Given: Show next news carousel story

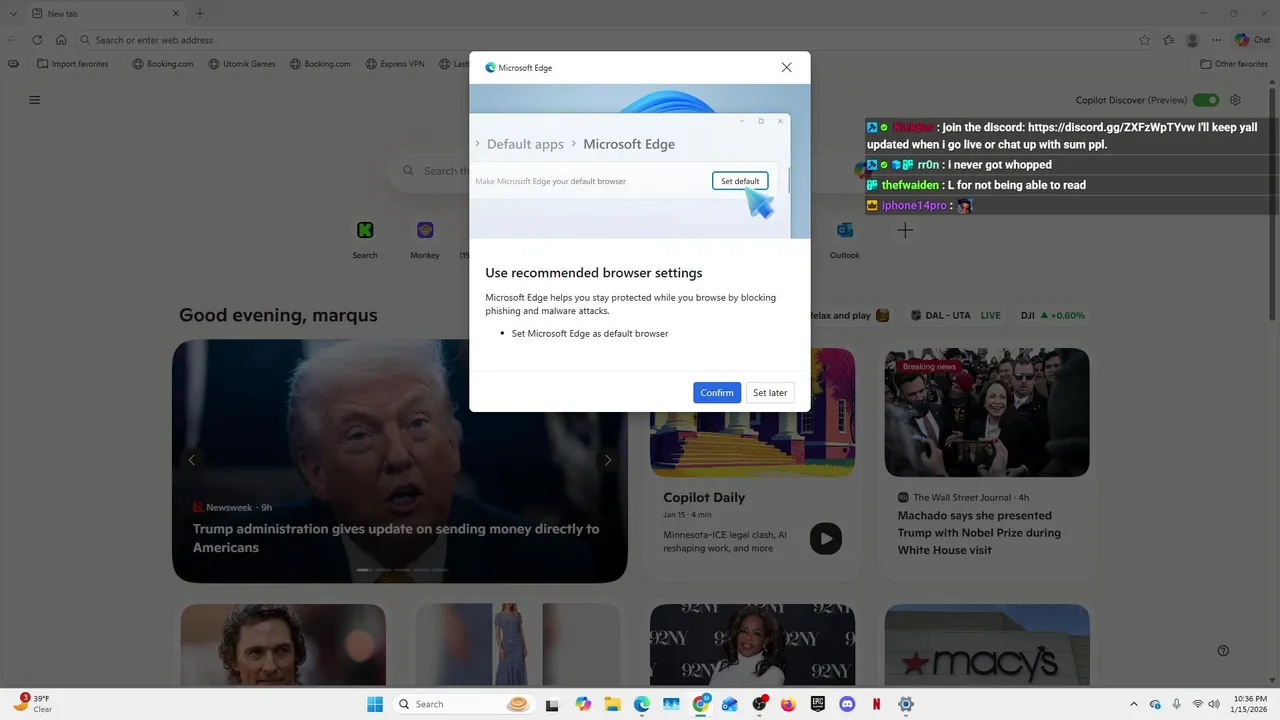Looking at the screenshot, I should (607, 460).
